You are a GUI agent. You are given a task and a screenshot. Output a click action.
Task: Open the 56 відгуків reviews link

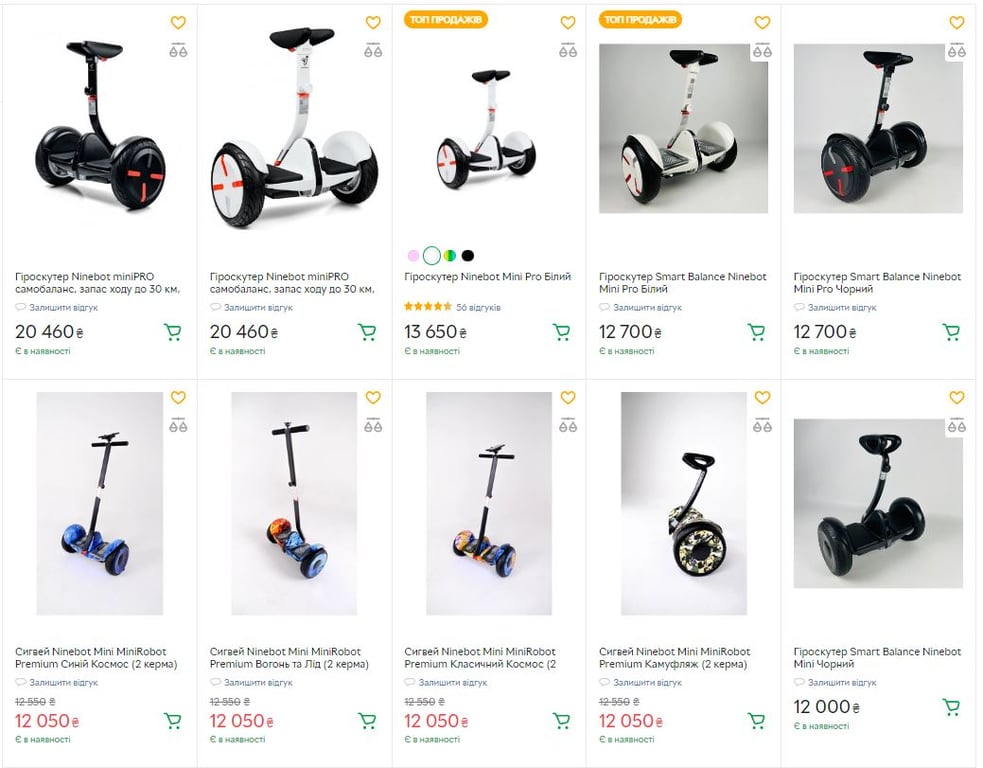(478, 307)
